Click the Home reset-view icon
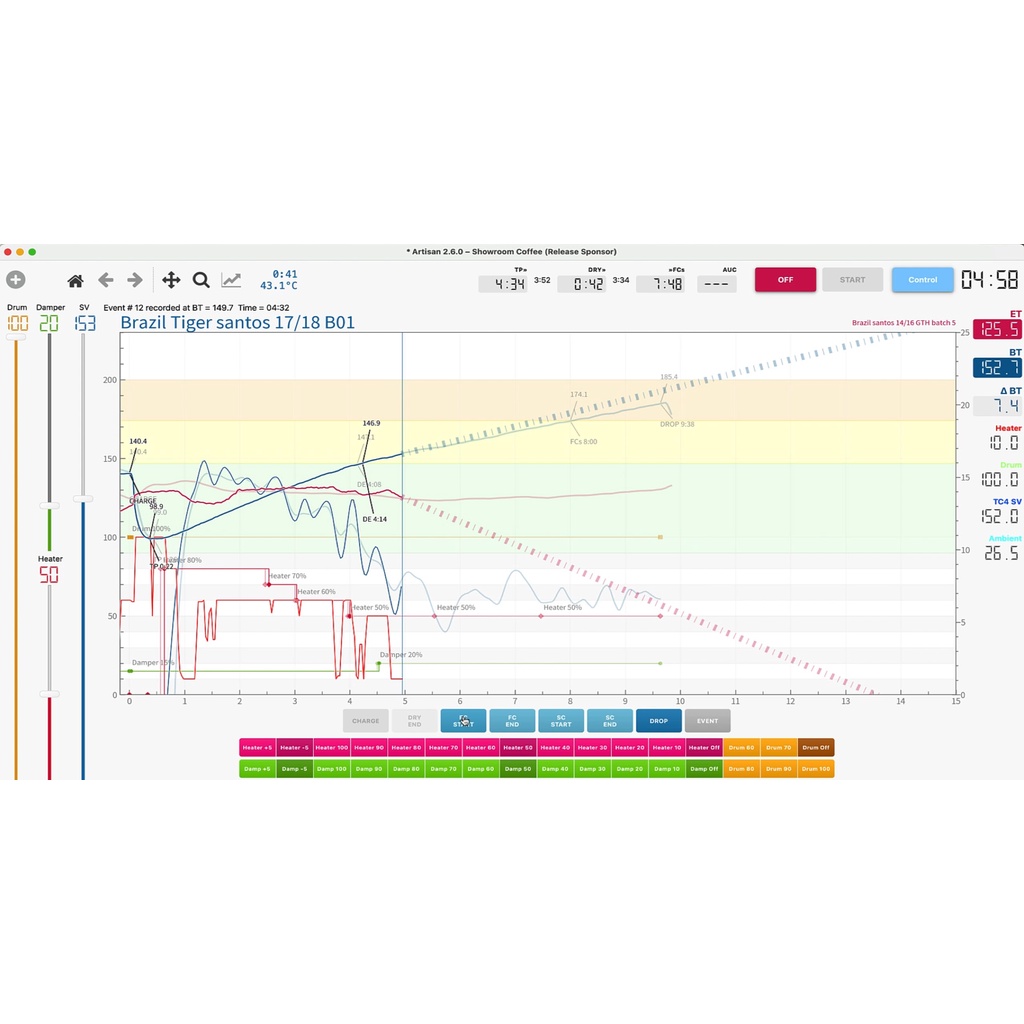This screenshot has width=1024, height=1024. pyautogui.click(x=75, y=281)
